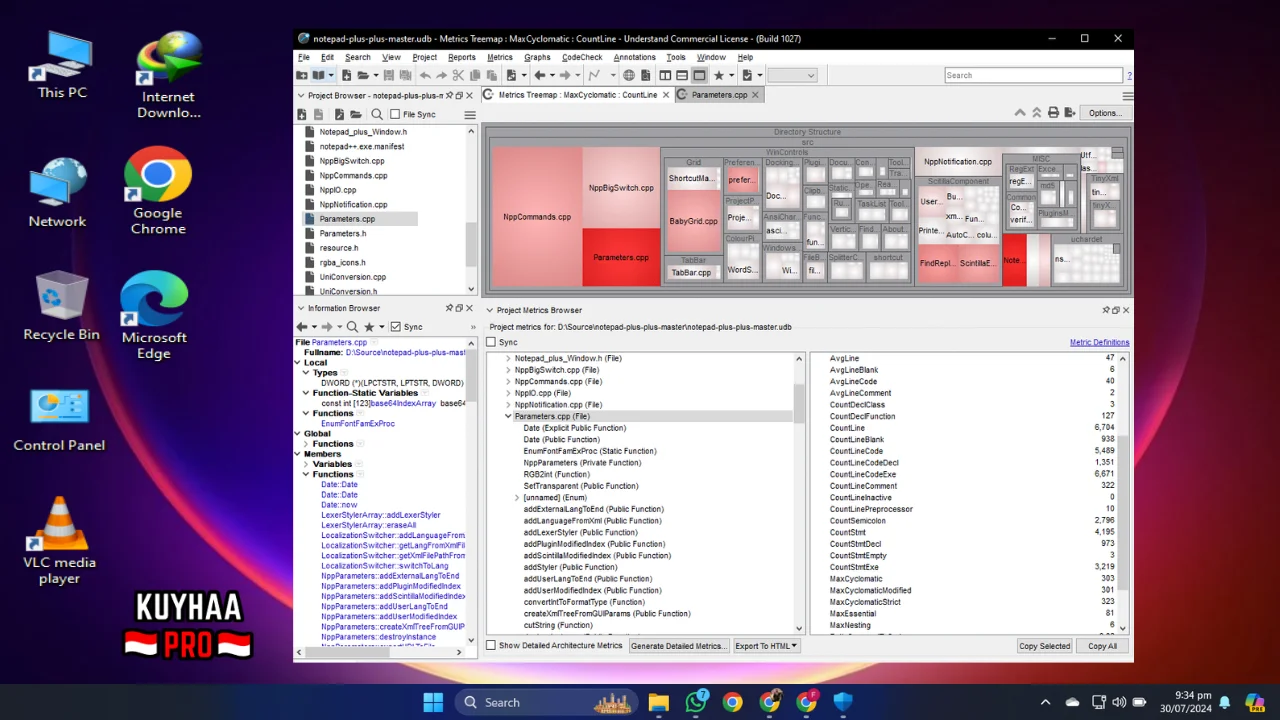Click in the main toolbar Search field

coord(1033,75)
